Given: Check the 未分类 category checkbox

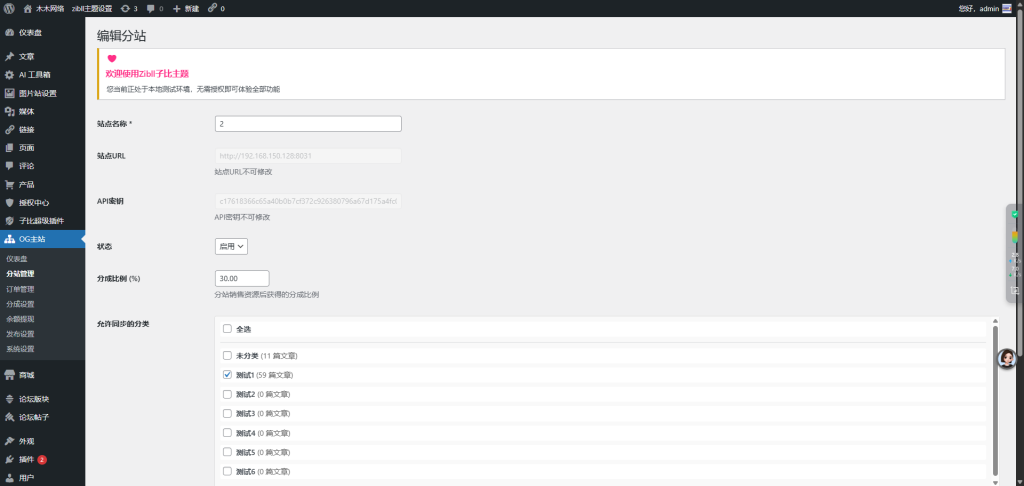Looking at the screenshot, I should (227, 356).
